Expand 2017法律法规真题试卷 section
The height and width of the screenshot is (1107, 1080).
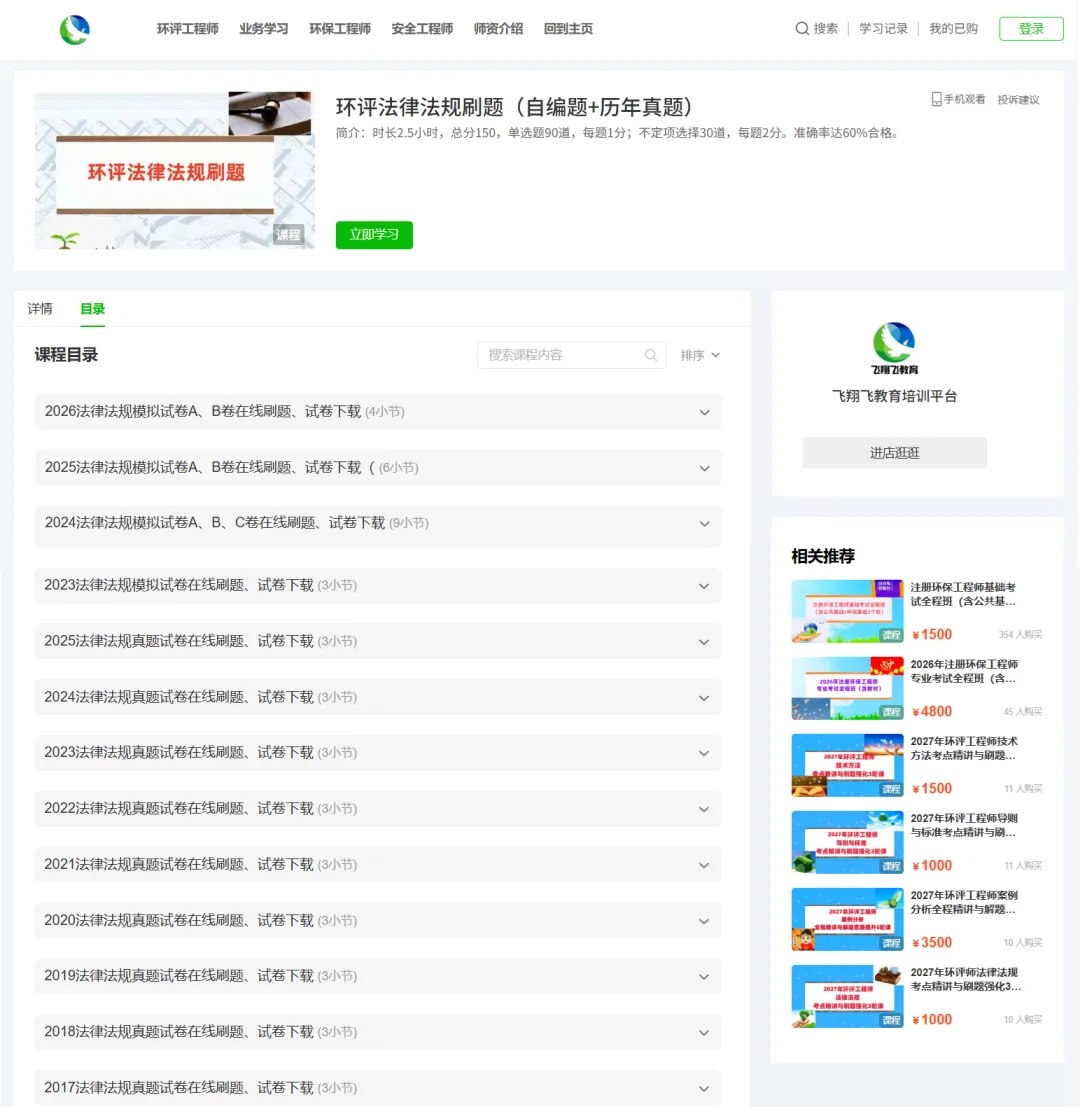(x=378, y=1088)
